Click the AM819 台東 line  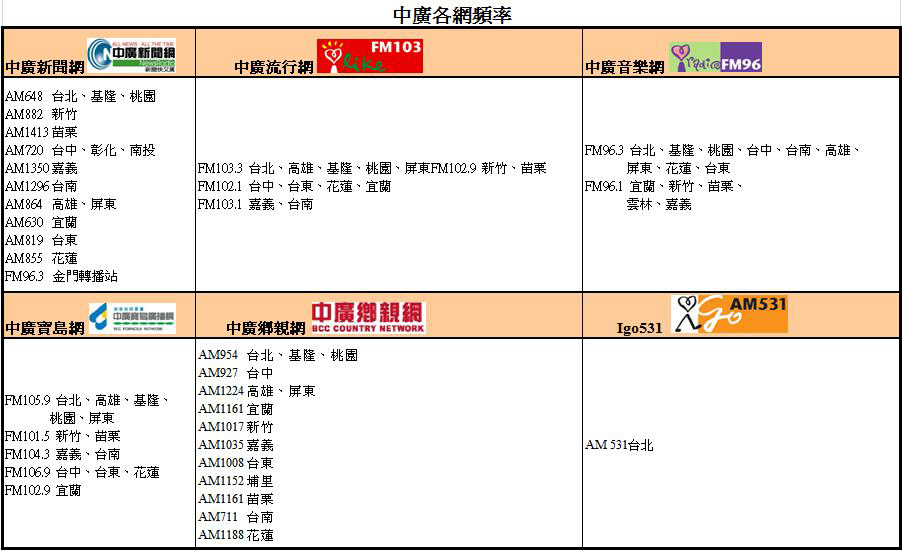pyautogui.click(x=41, y=240)
